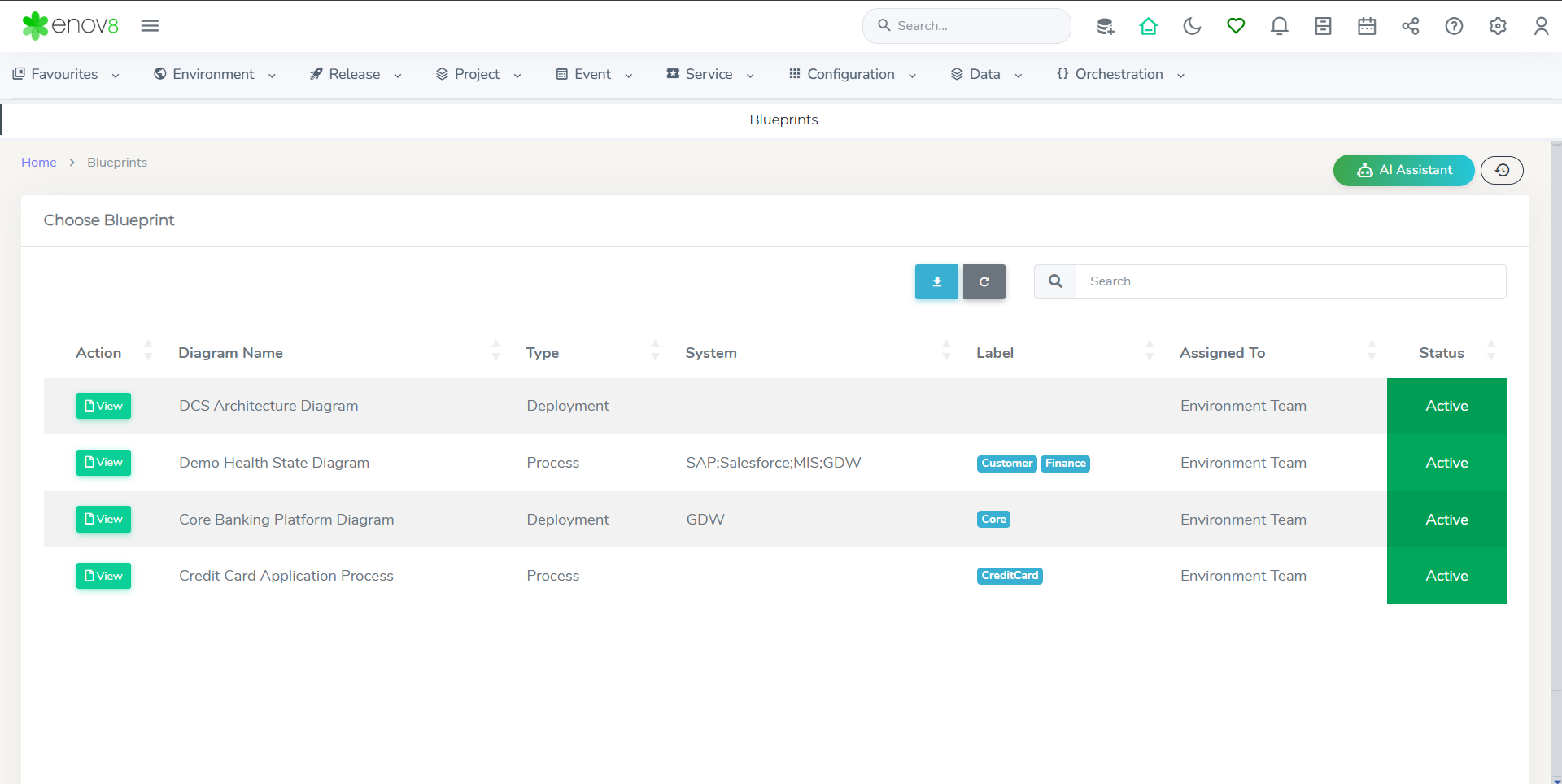Click the database add icon
This screenshot has width=1562, height=784.
[1105, 26]
